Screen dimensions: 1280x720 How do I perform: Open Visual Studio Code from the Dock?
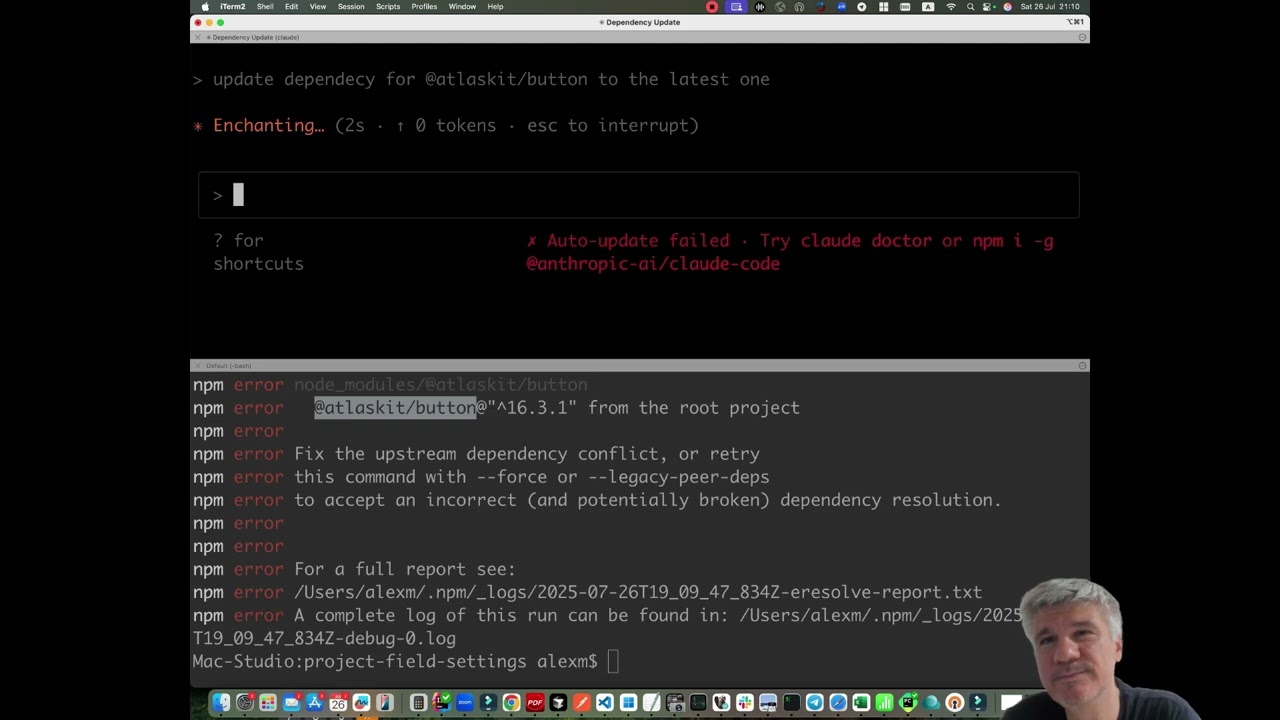pyautogui.click(x=605, y=703)
